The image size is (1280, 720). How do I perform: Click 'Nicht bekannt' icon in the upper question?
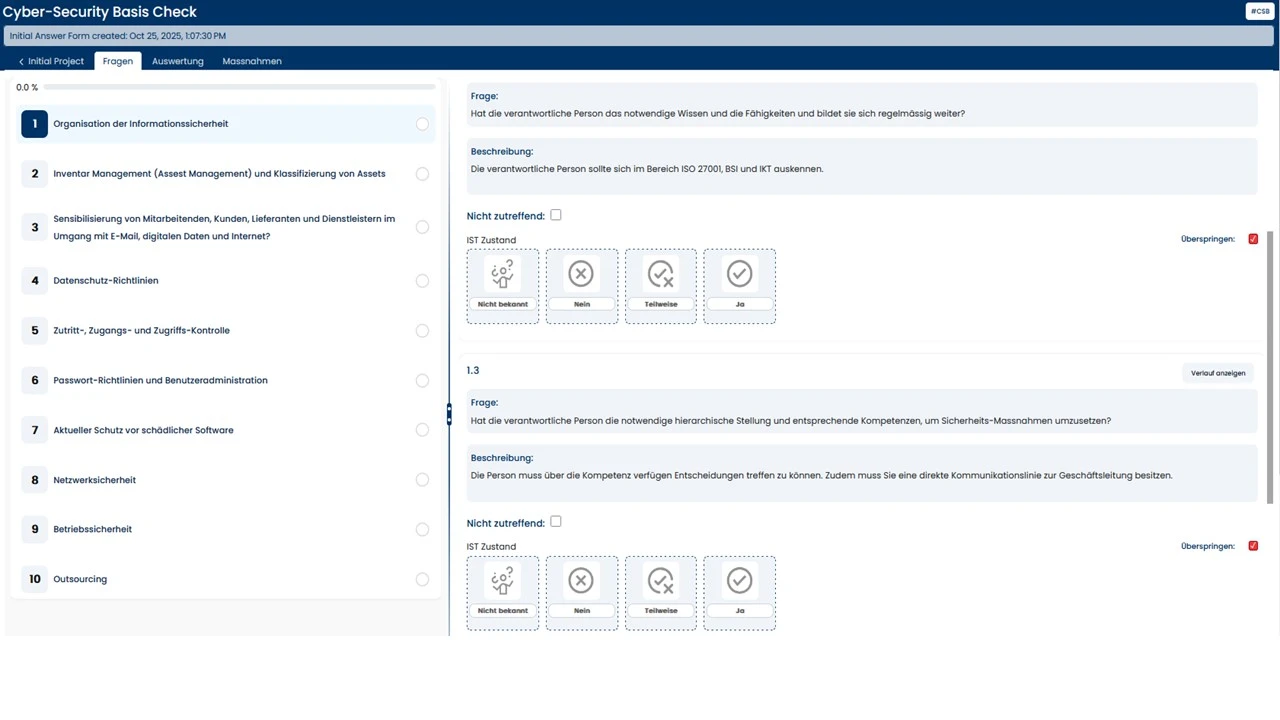502,274
